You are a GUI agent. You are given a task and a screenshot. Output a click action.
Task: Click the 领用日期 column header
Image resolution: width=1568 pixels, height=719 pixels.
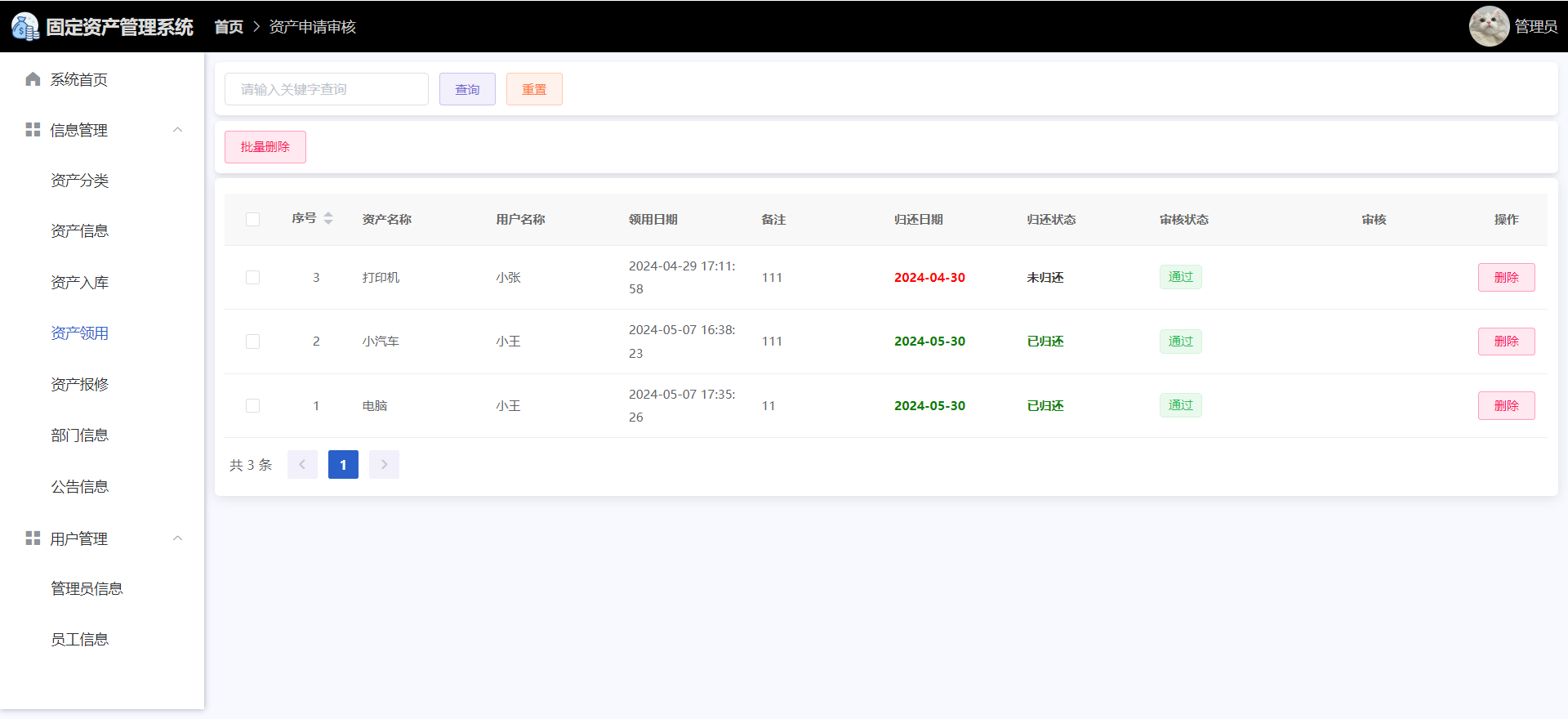653,219
